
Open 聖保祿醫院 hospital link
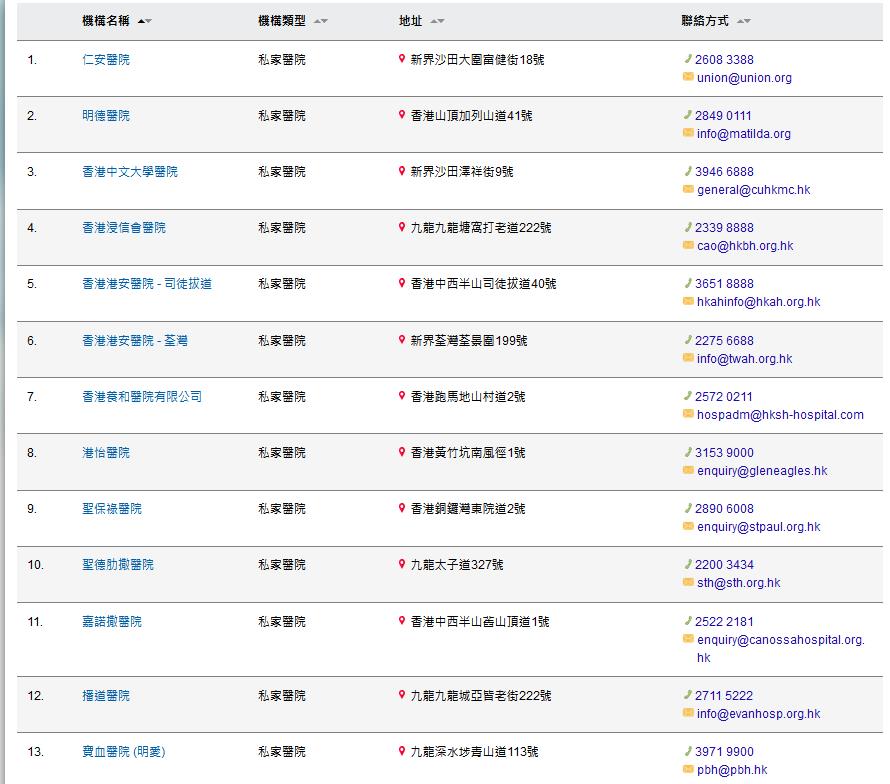coord(112,509)
